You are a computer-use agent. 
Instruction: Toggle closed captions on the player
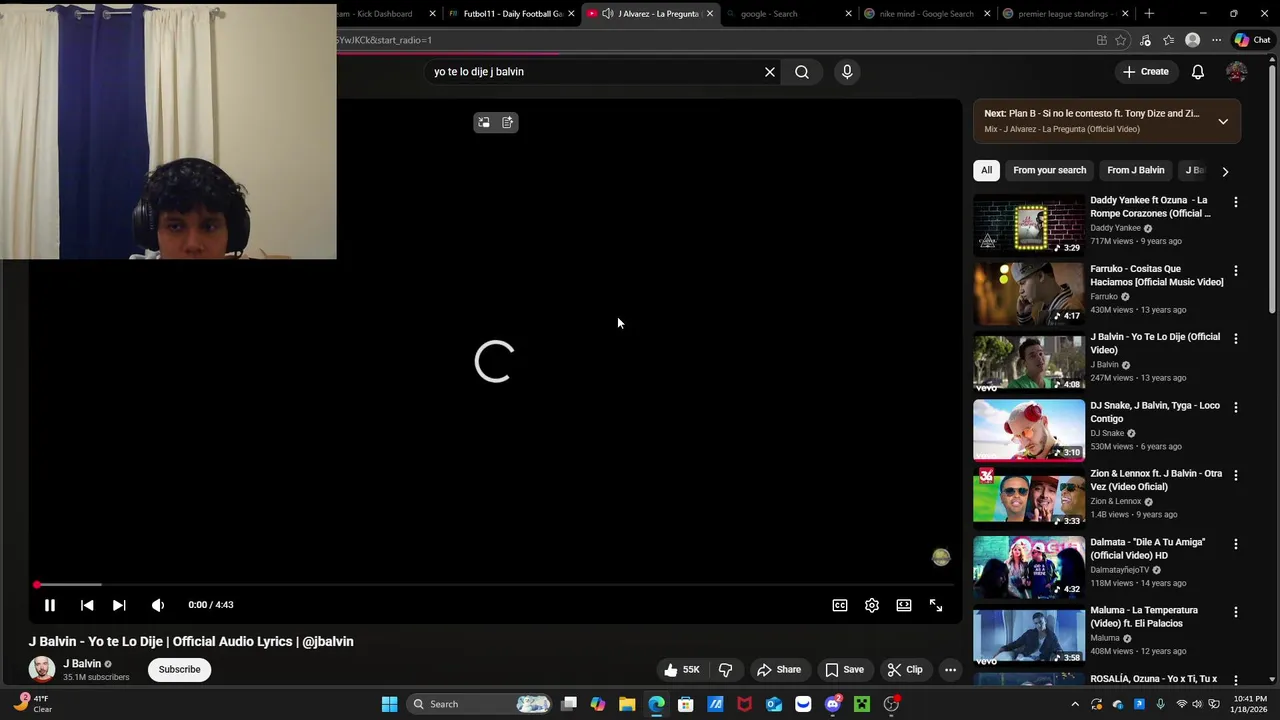coord(840,605)
